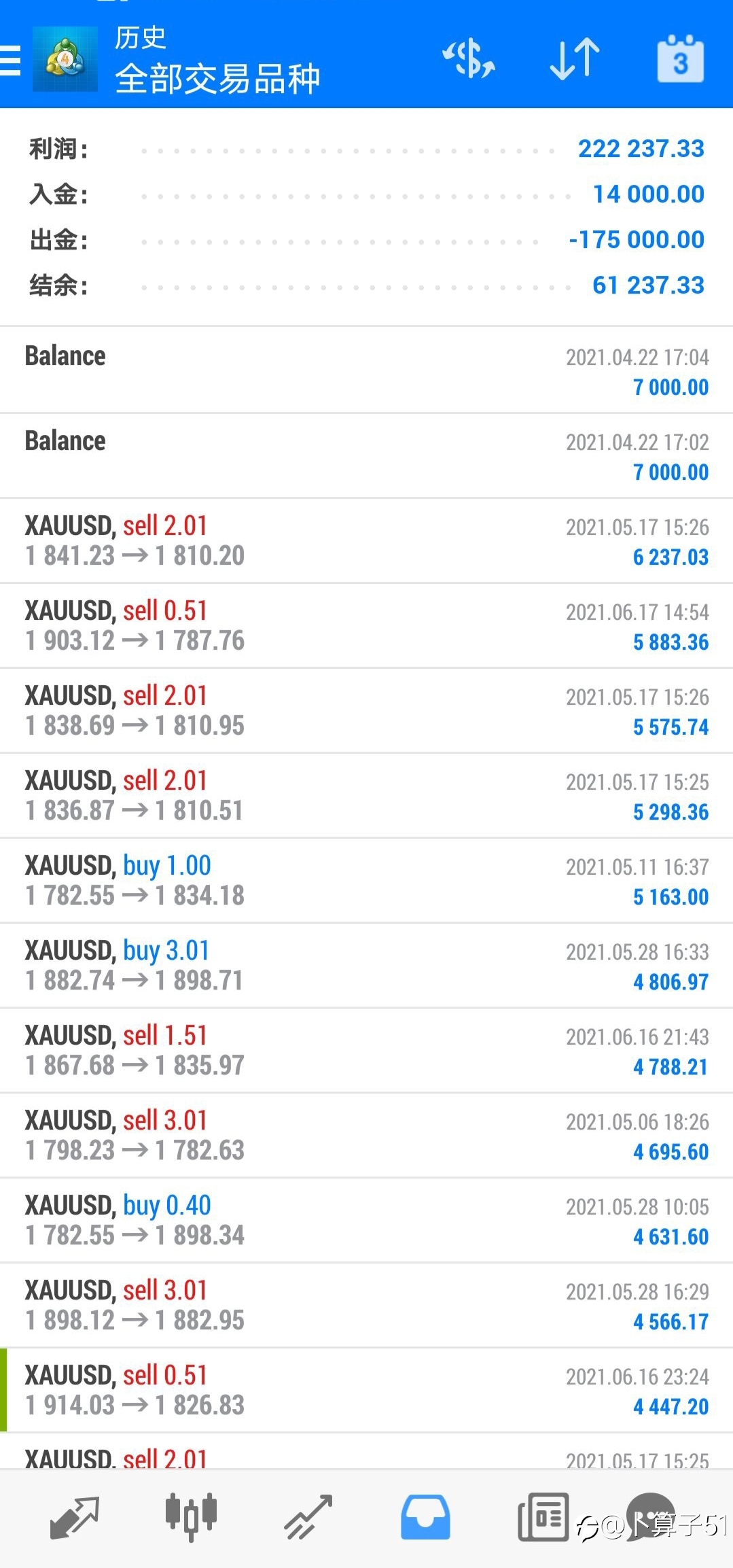Open XAUUSD sell 0.51 trade with profit 5 883.36
This screenshot has height=1568, width=733.
point(367,625)
